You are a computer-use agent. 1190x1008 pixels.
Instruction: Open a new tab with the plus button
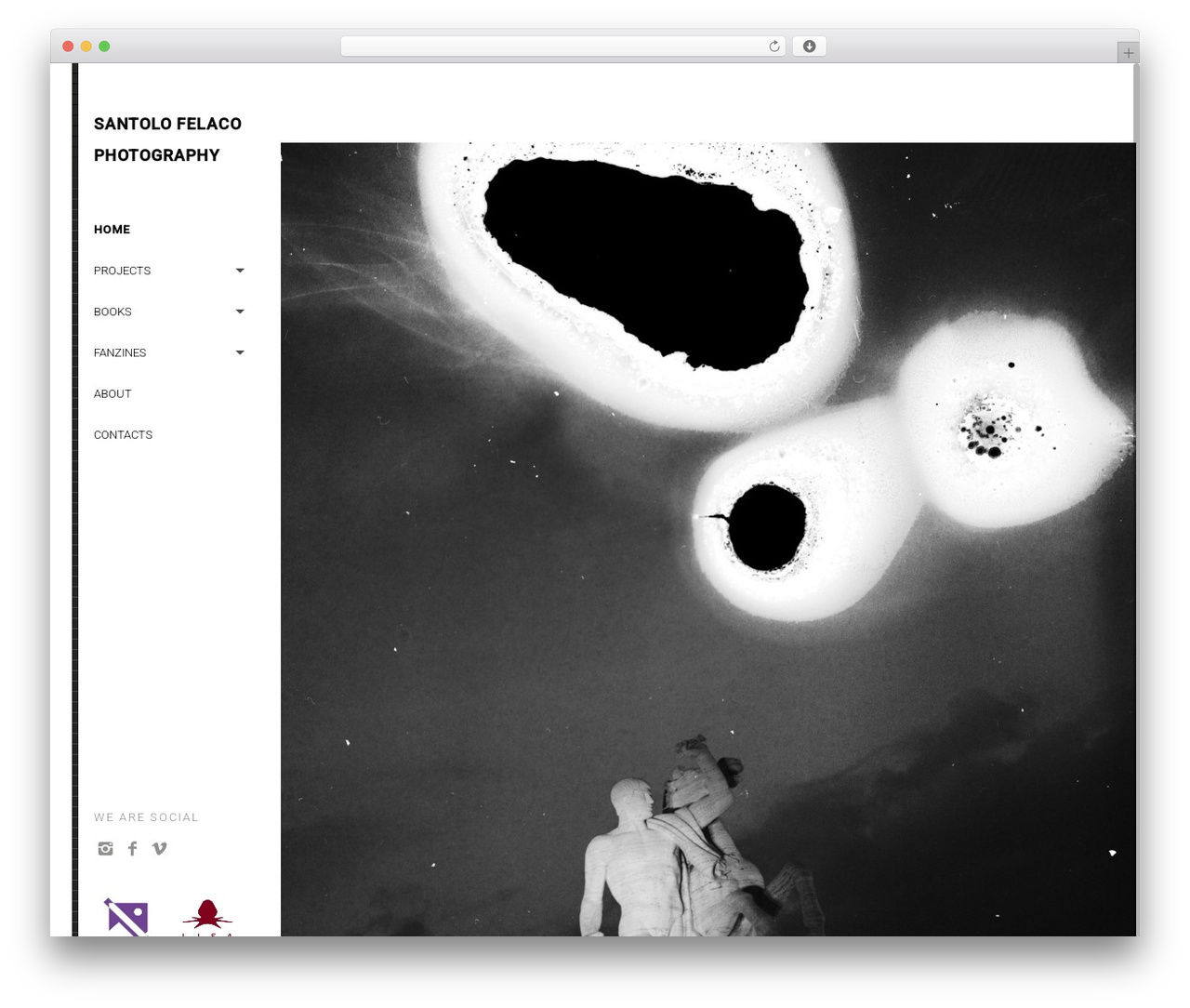tap(1129, 53)
